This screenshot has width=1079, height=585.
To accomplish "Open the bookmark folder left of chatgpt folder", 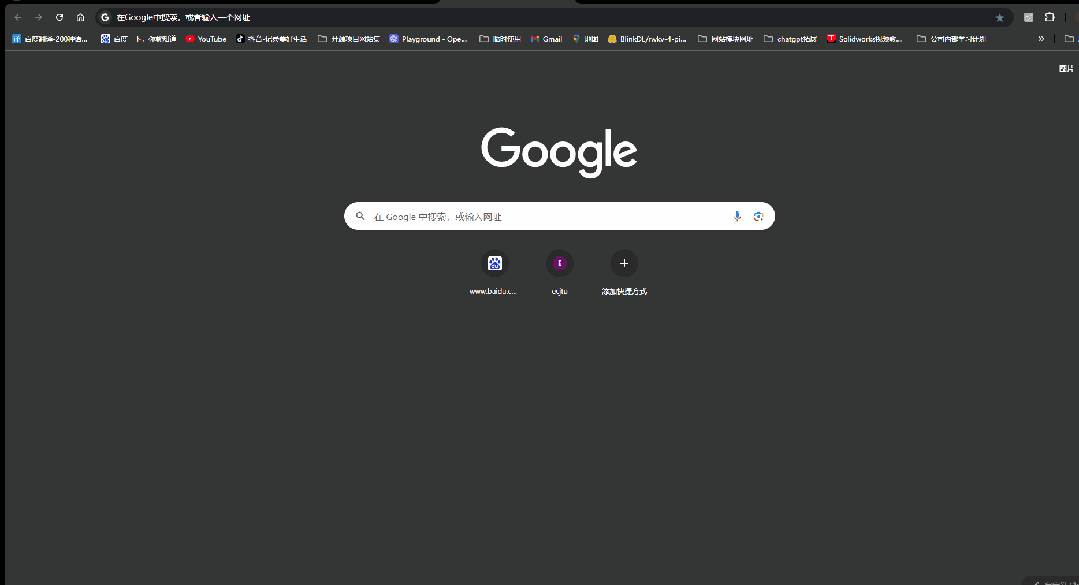I will (x=725, y=39).
